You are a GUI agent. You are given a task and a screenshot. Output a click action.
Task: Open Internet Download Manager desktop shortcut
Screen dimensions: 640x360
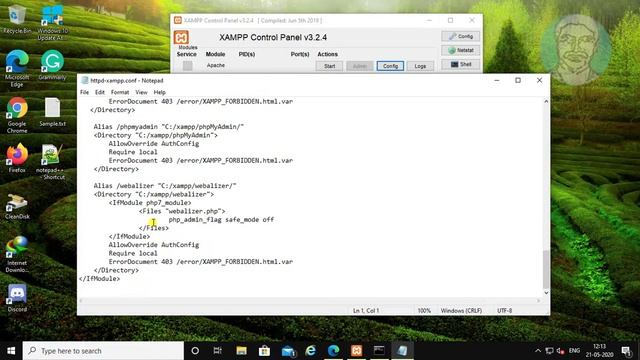[17, 254]
